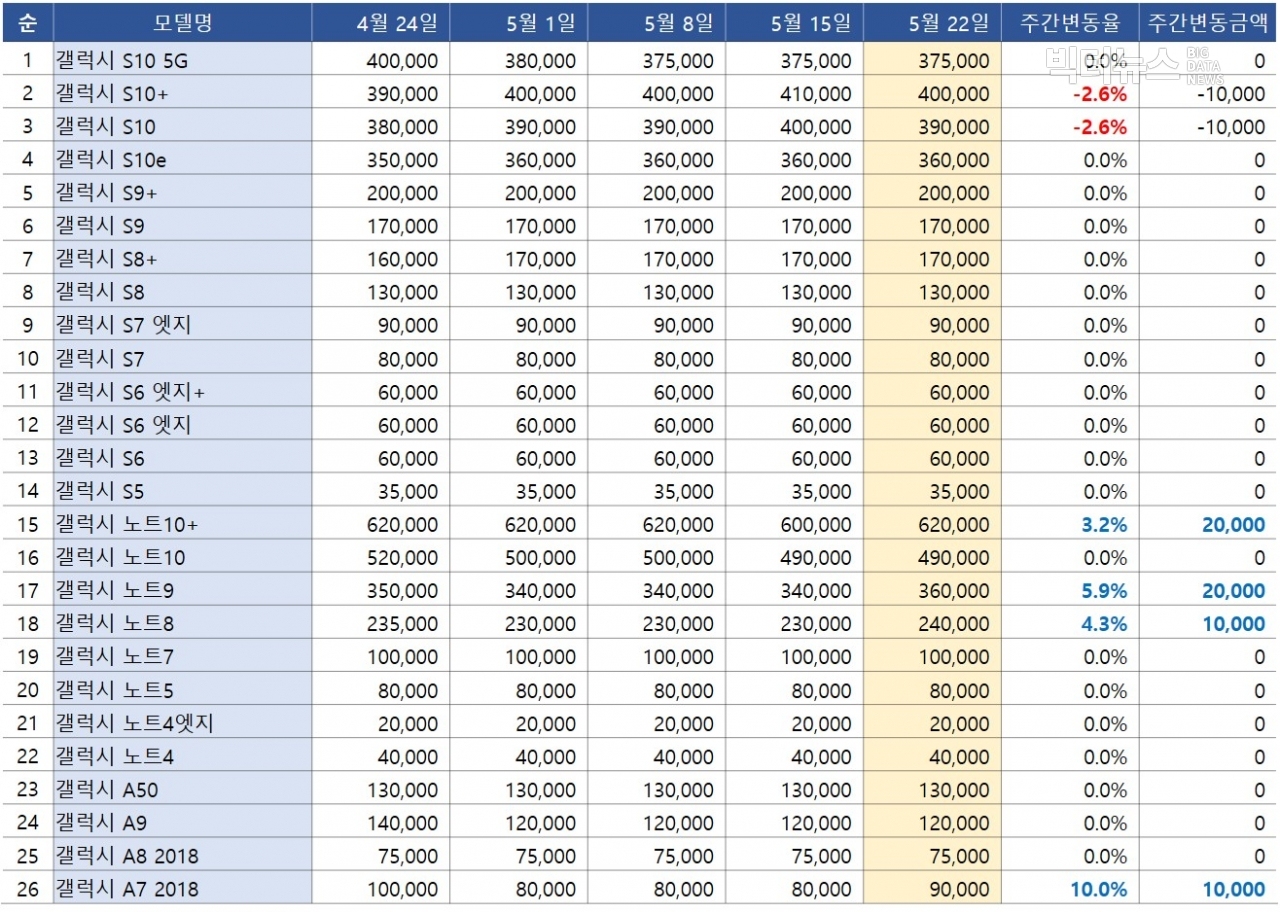This screenshot has width=1280, height=912.
Task: Select the A7 2018 10.0% change rate
Action: pos(1099,889)
